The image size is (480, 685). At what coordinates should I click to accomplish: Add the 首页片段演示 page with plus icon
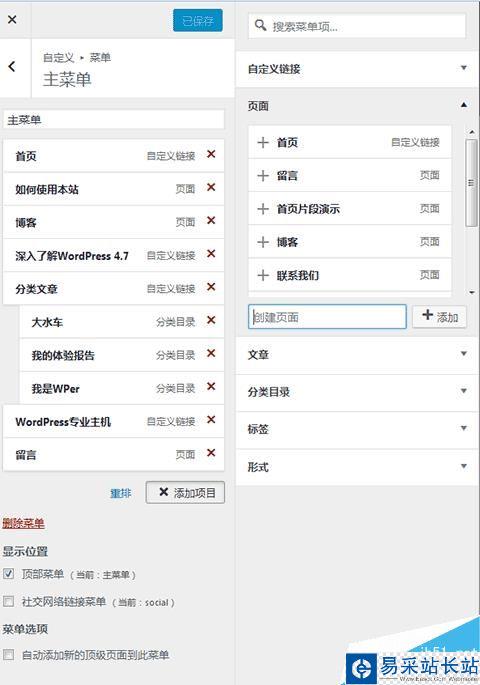pos(263,209)
